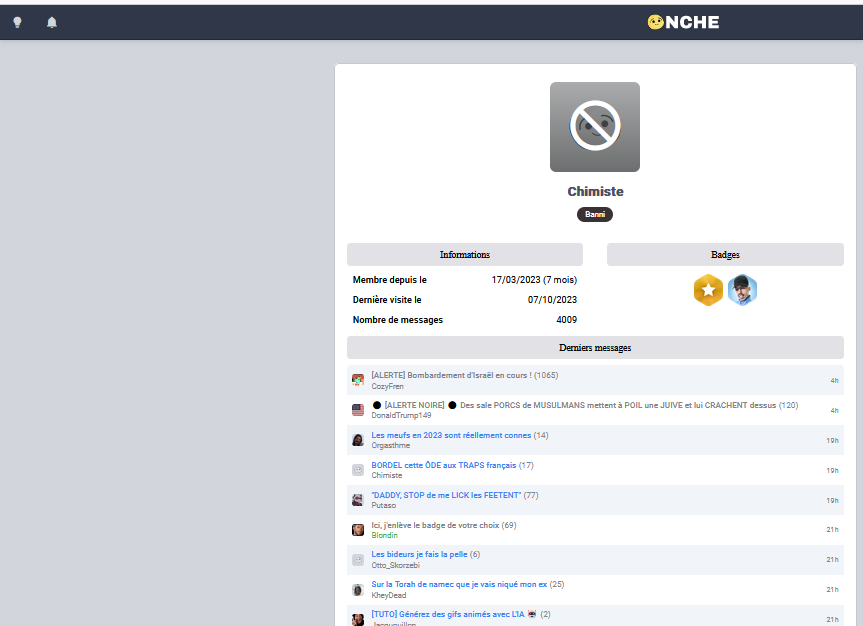The height and width of the screenshot is (626, 863).
Task: Click the Putaso avatar icon
Action: point(358,500)
